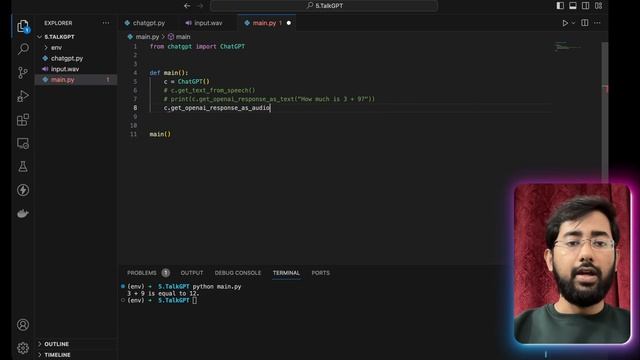Select the TERMINAL panel tab

click(286, 273)
